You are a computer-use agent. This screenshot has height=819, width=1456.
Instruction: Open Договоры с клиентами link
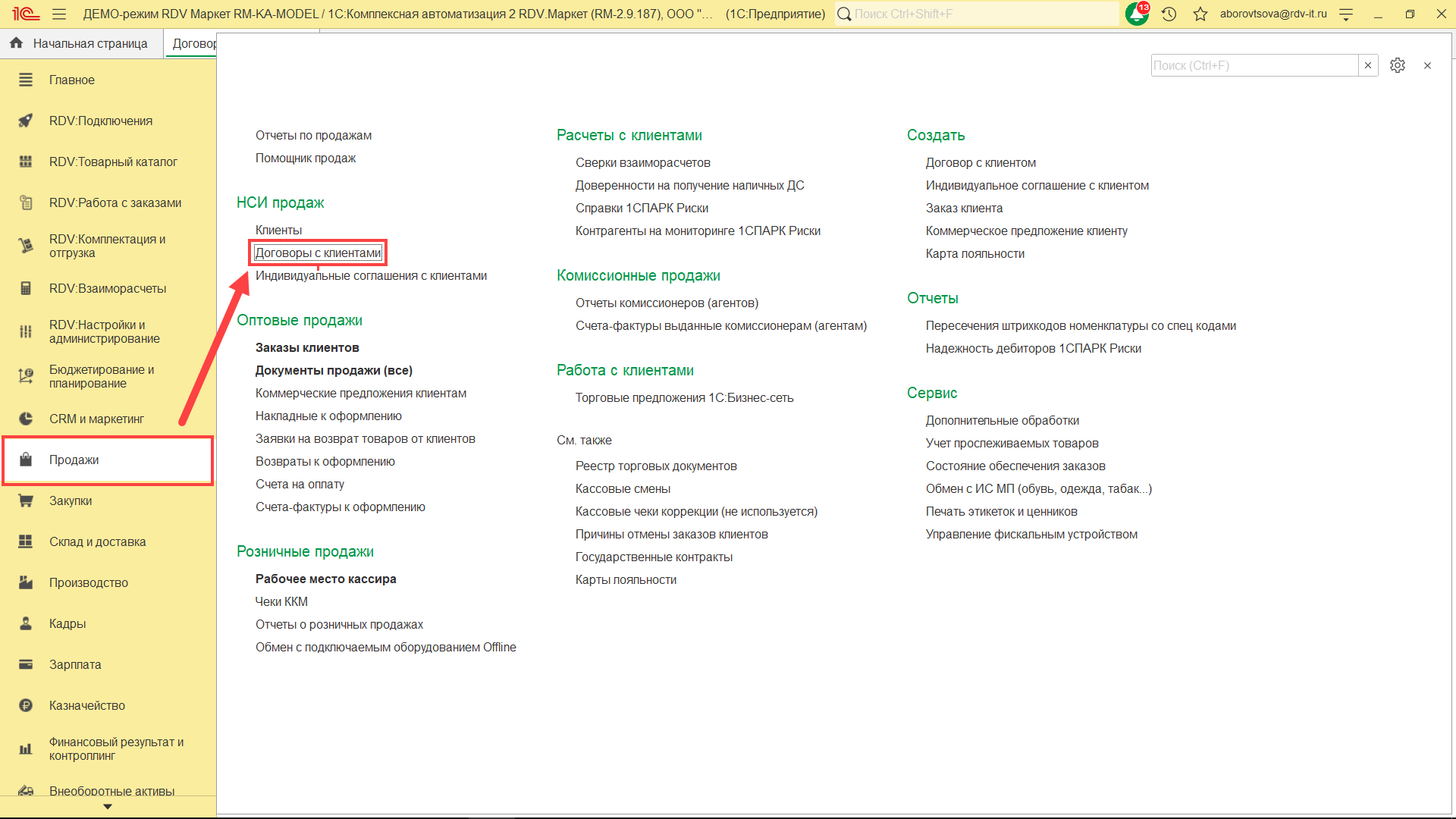318,253
